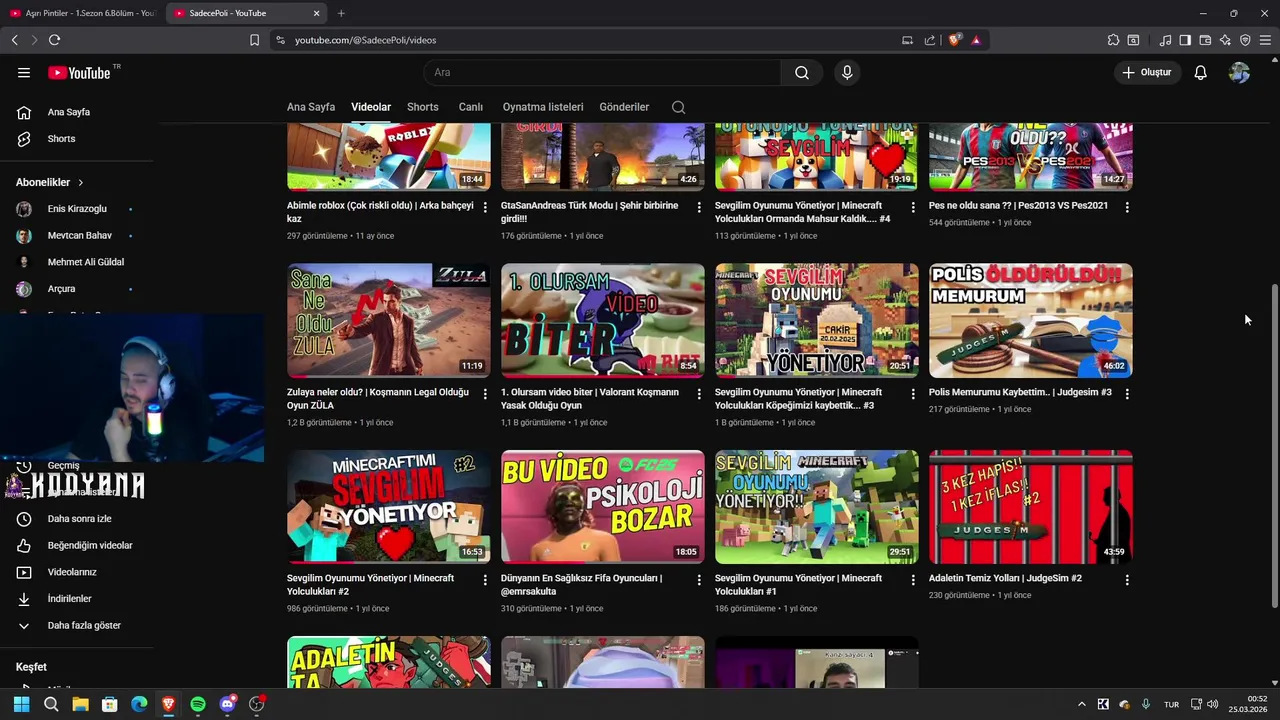
Task: Open options for 1. Olursam video biter
Action: click(x=699, y=394)
